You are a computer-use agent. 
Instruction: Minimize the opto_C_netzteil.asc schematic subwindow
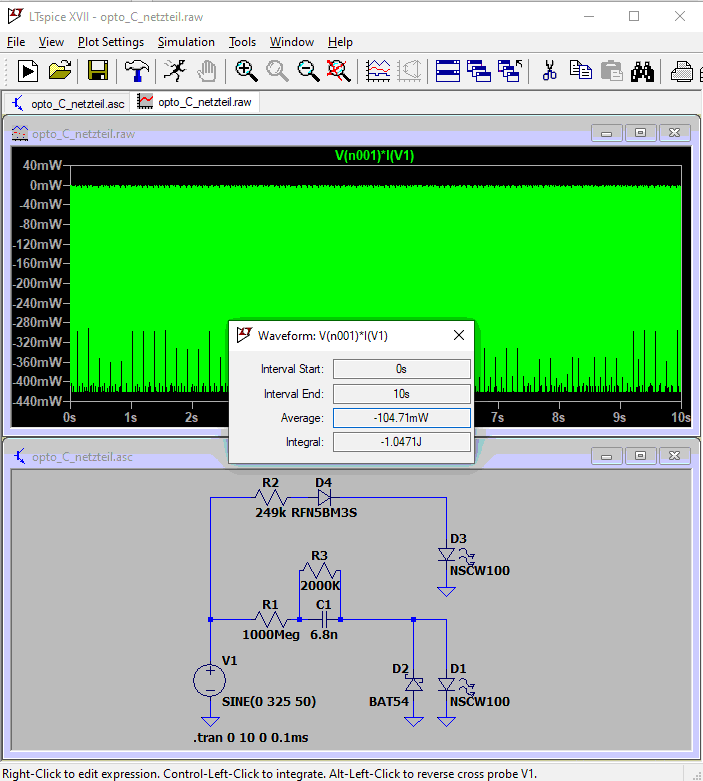click(x=606, y=456)
